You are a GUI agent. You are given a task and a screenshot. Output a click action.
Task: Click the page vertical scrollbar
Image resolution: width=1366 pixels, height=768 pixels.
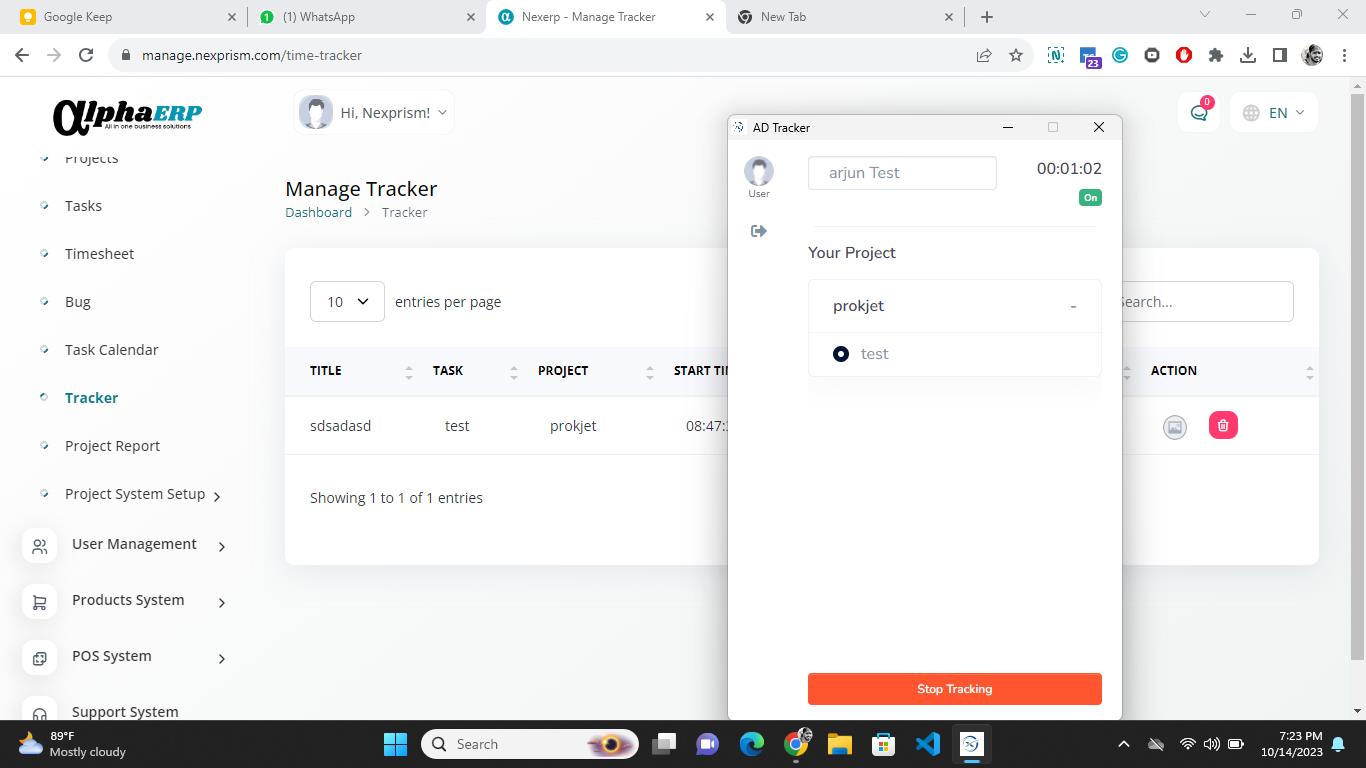[1357, 380]
